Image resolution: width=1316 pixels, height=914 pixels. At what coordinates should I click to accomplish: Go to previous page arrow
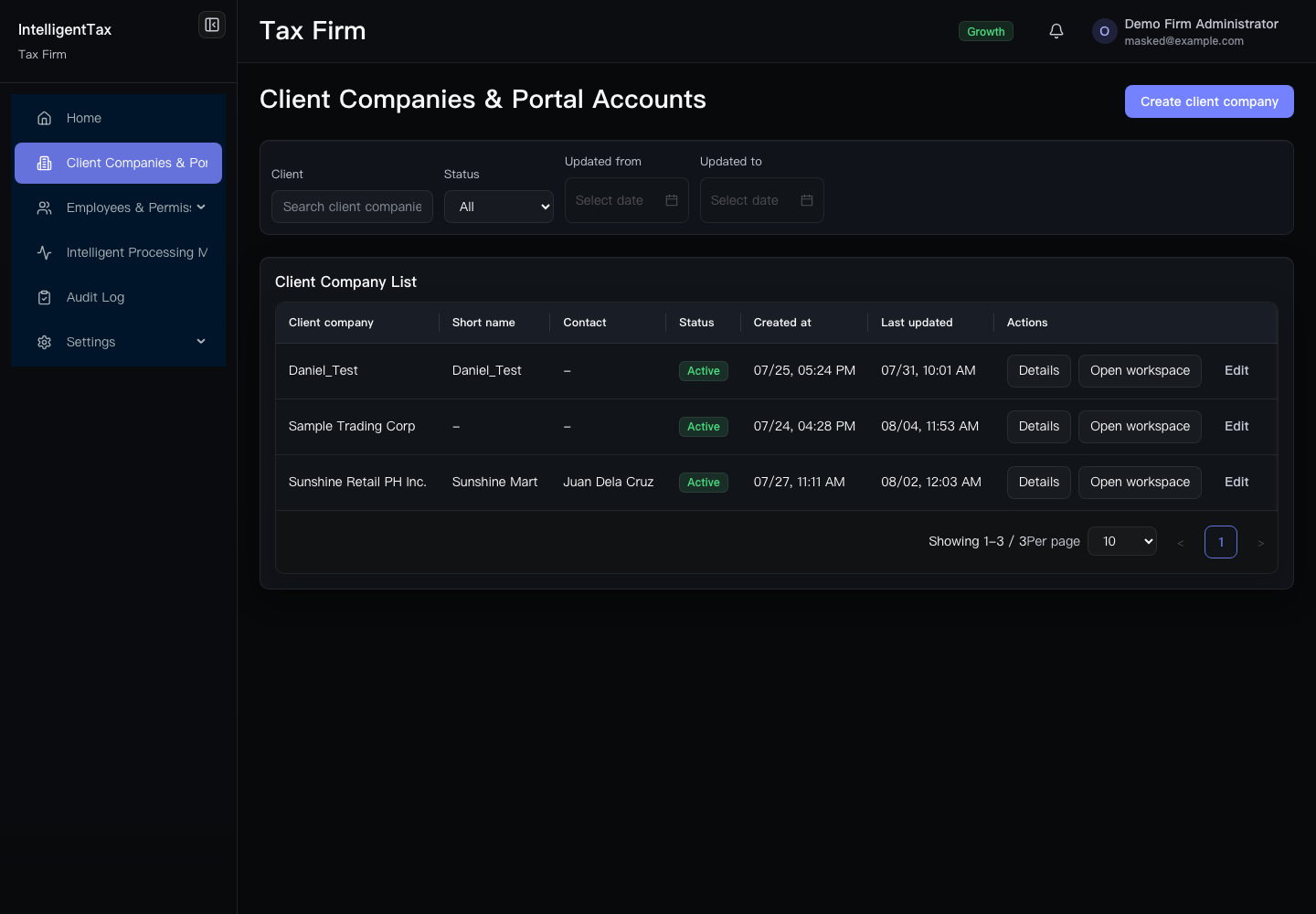tap(1181, 543)
